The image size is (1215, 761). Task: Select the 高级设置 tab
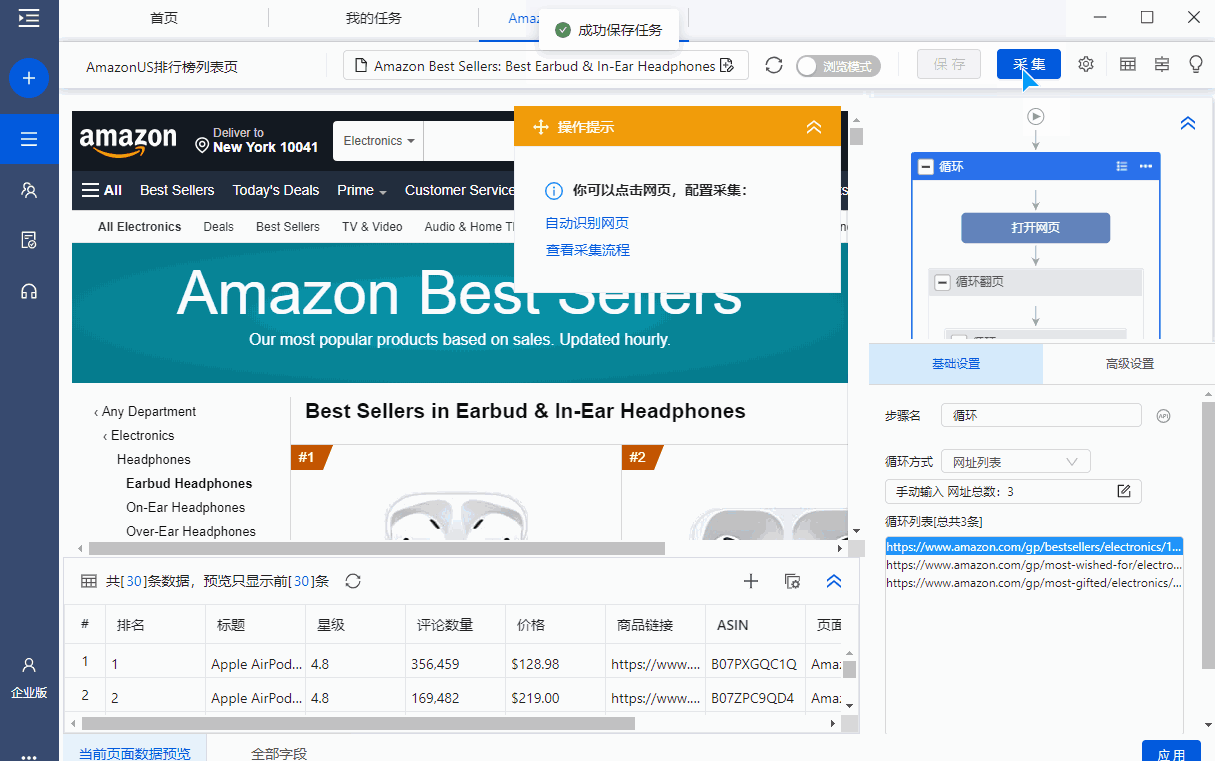1130,364
